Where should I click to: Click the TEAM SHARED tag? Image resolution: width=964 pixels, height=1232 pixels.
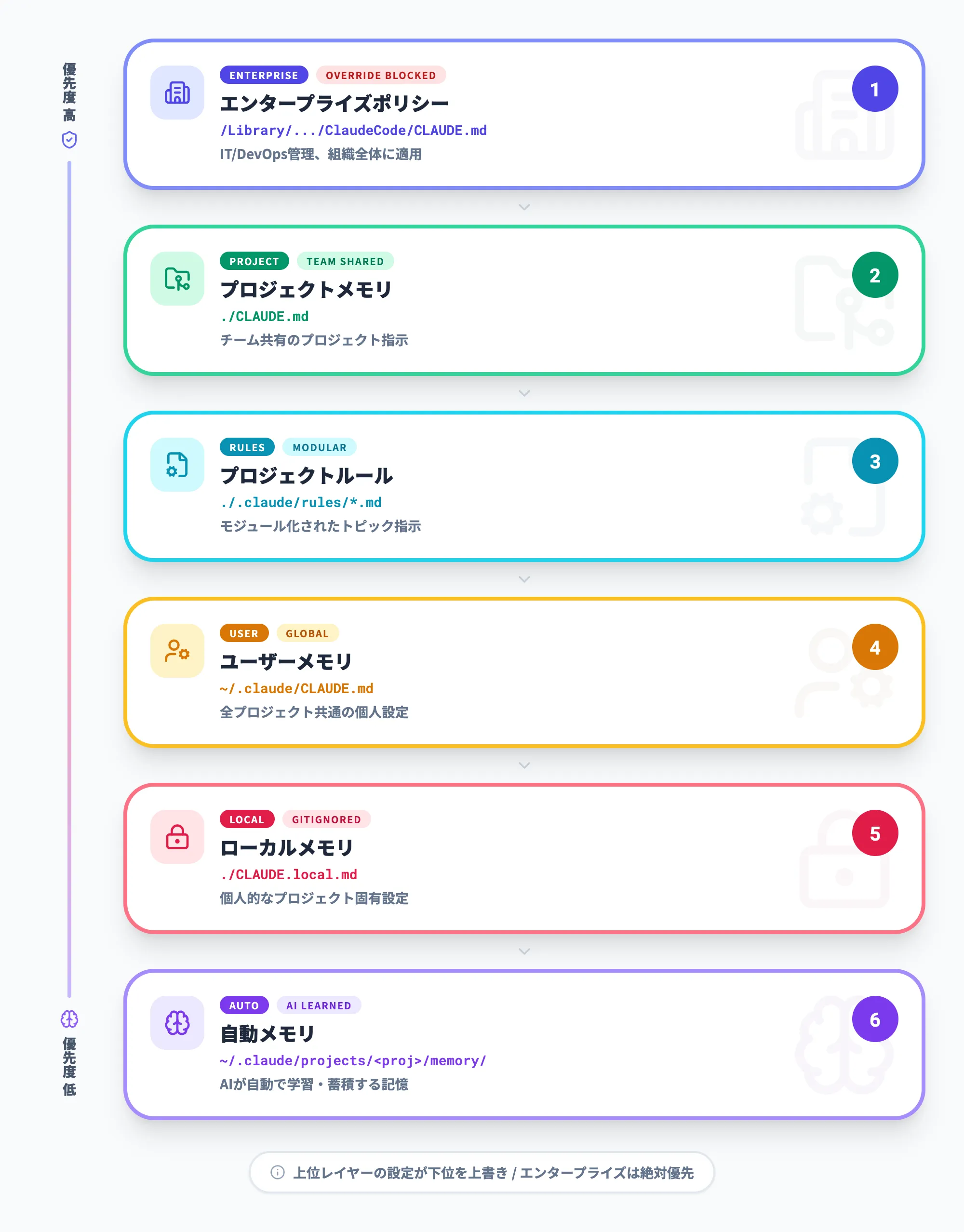[345, 261]
